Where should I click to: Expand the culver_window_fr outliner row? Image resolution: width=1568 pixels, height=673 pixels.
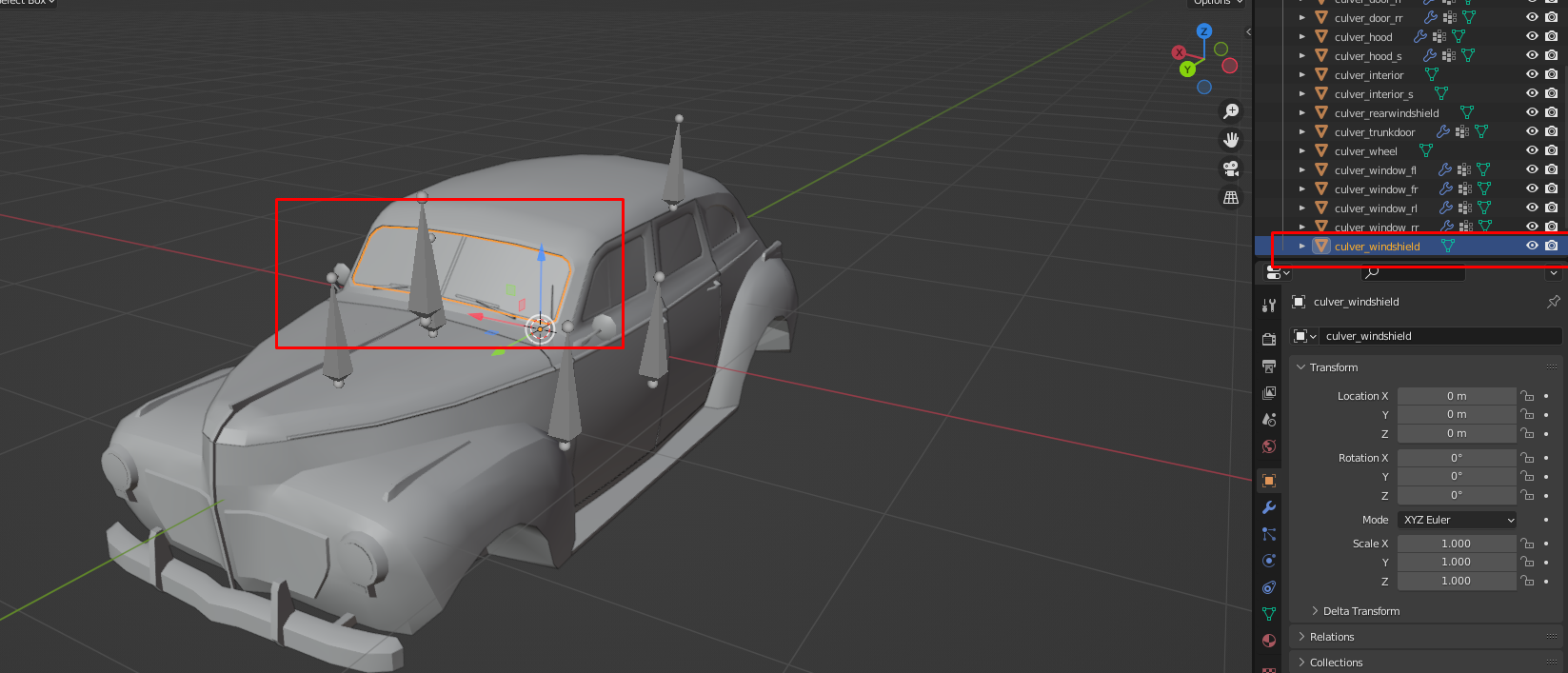point(1302,188)
